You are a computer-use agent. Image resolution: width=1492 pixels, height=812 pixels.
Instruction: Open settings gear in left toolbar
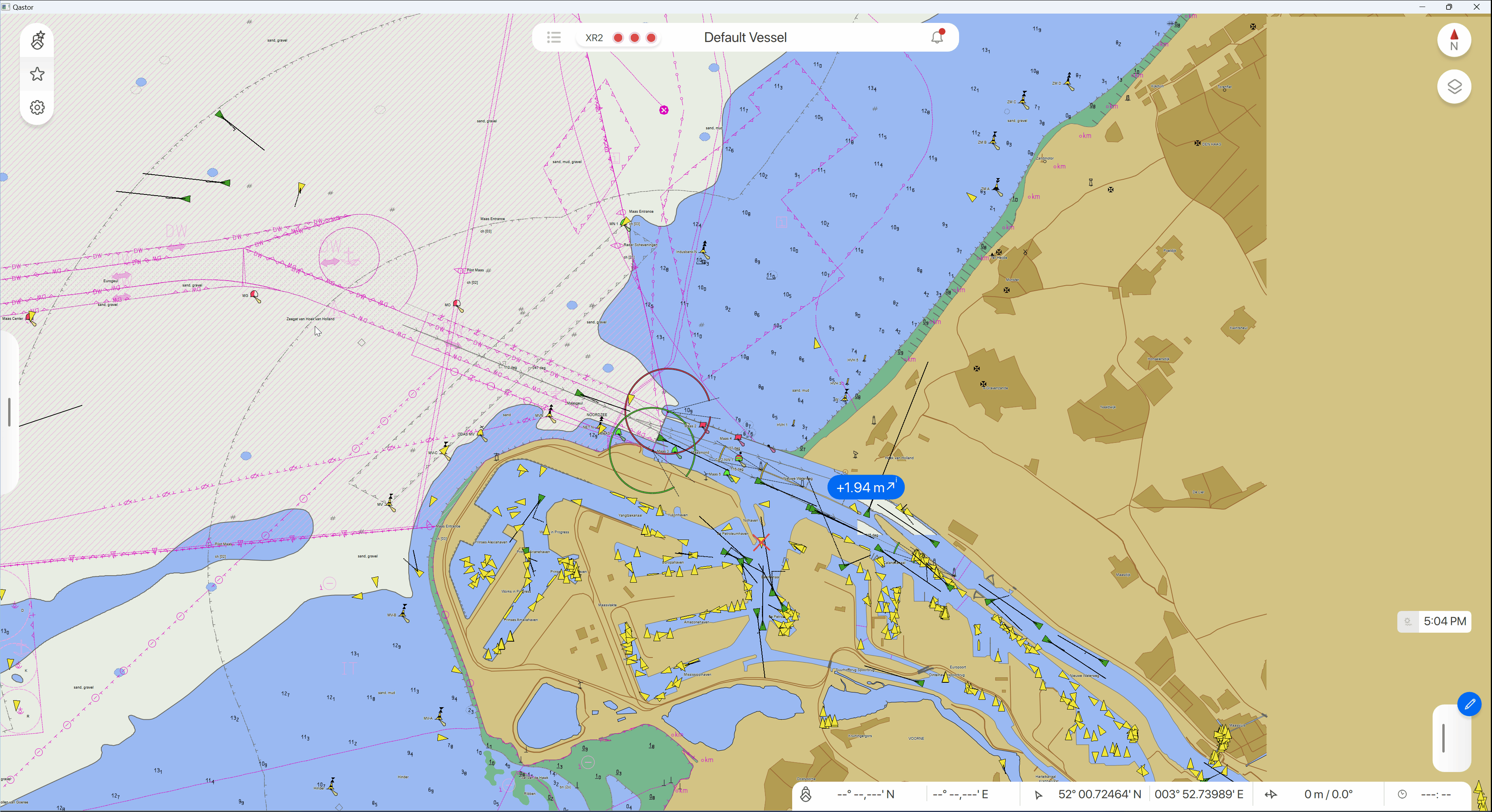[x=38, y=108]
